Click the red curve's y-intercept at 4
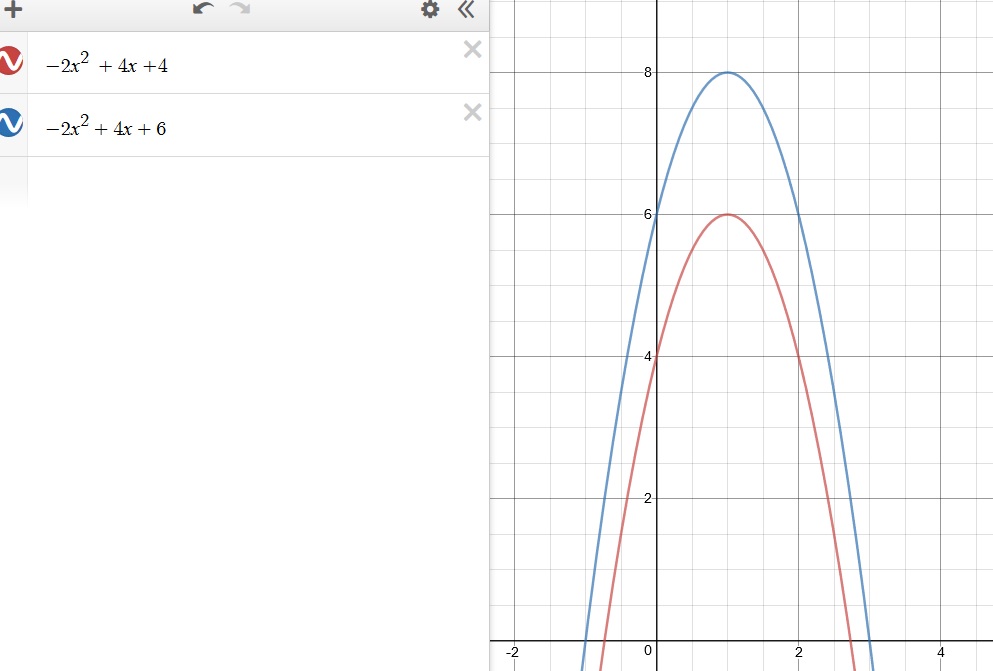The height and width of the screenshot is (671, 993). [657, 356]
